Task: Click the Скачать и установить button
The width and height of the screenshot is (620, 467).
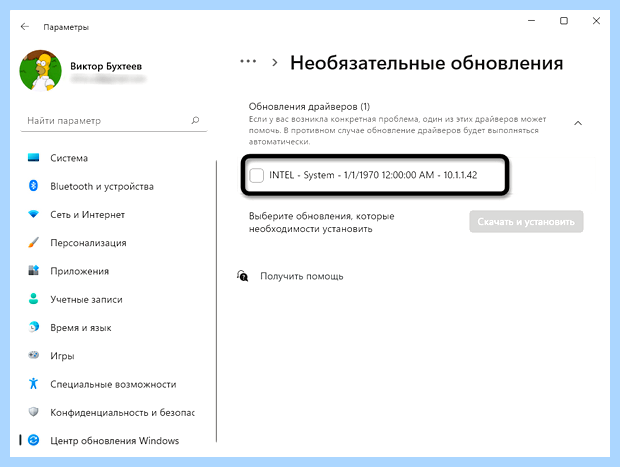Action: point(526,221)
